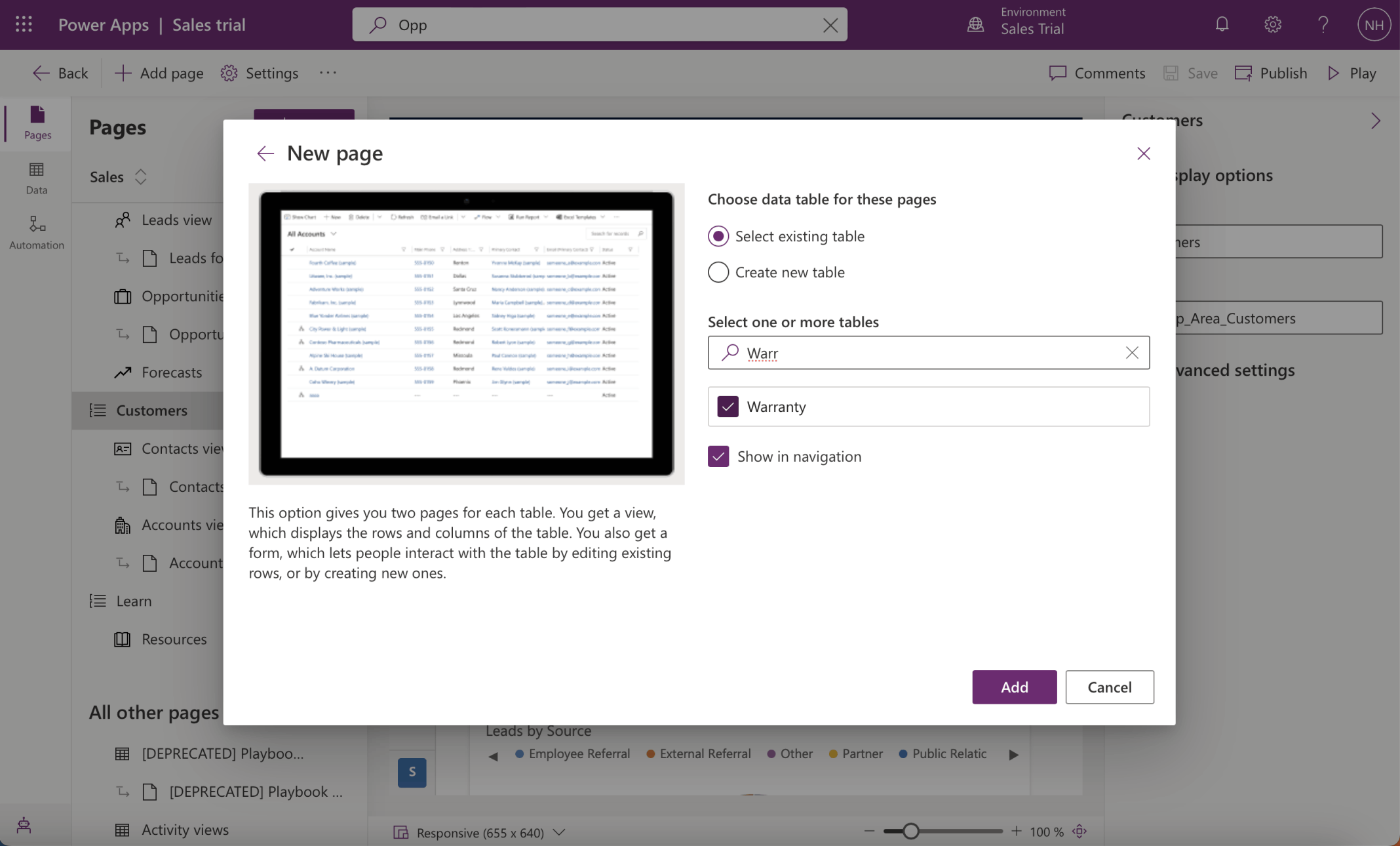Expand the Sales area switcher

(x=140, y=177)
